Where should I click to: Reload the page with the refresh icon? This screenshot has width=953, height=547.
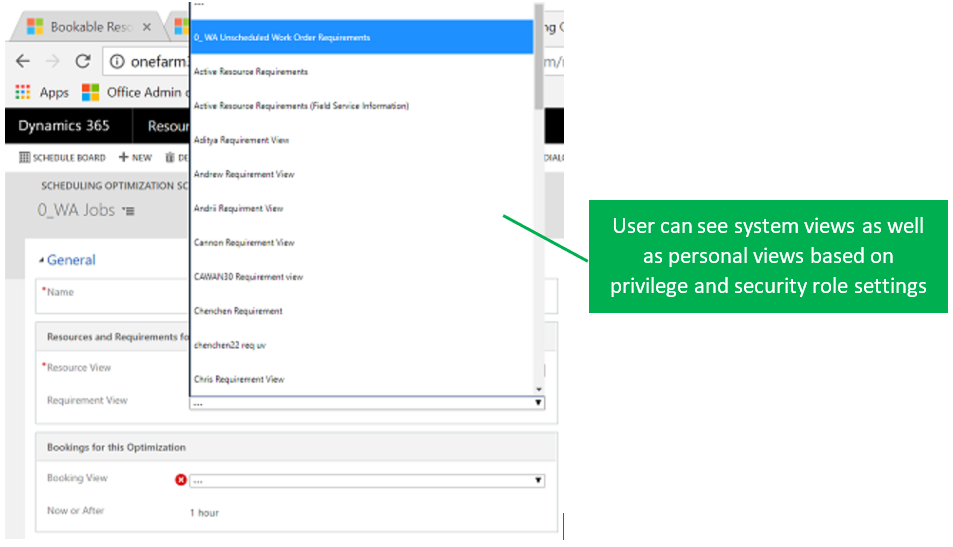(83, 61)
